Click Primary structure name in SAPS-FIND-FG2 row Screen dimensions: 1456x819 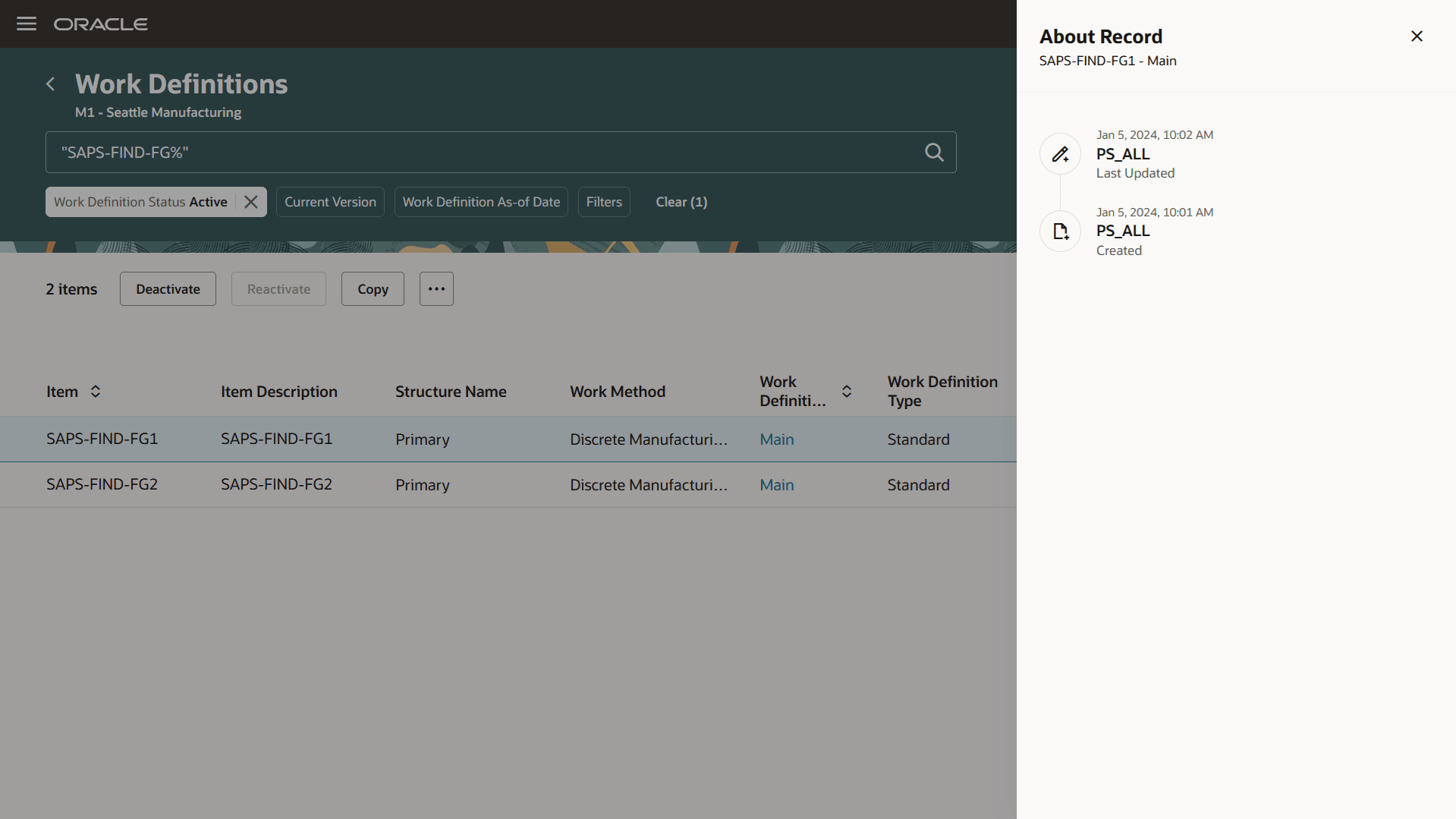tap(423, 485)
